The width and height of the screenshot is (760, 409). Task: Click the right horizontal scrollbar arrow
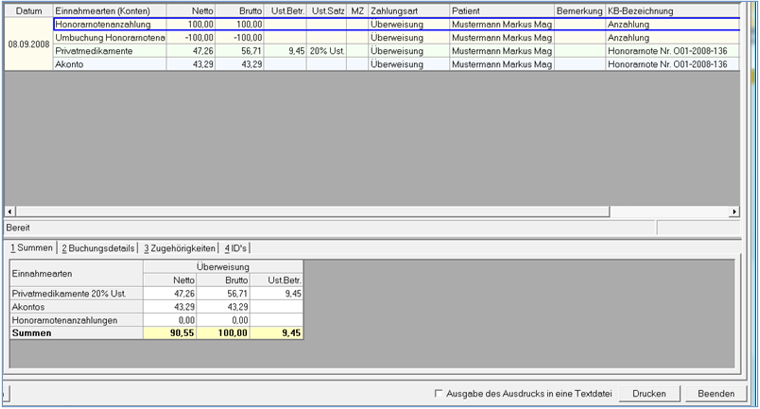click(x=734, y=211)
